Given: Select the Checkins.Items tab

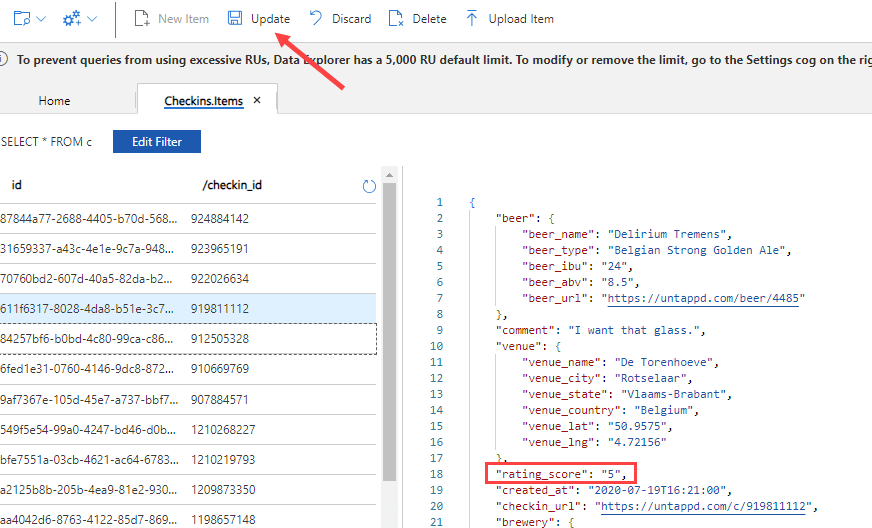Looking at the screenshot, I should (x=203, y=101).
